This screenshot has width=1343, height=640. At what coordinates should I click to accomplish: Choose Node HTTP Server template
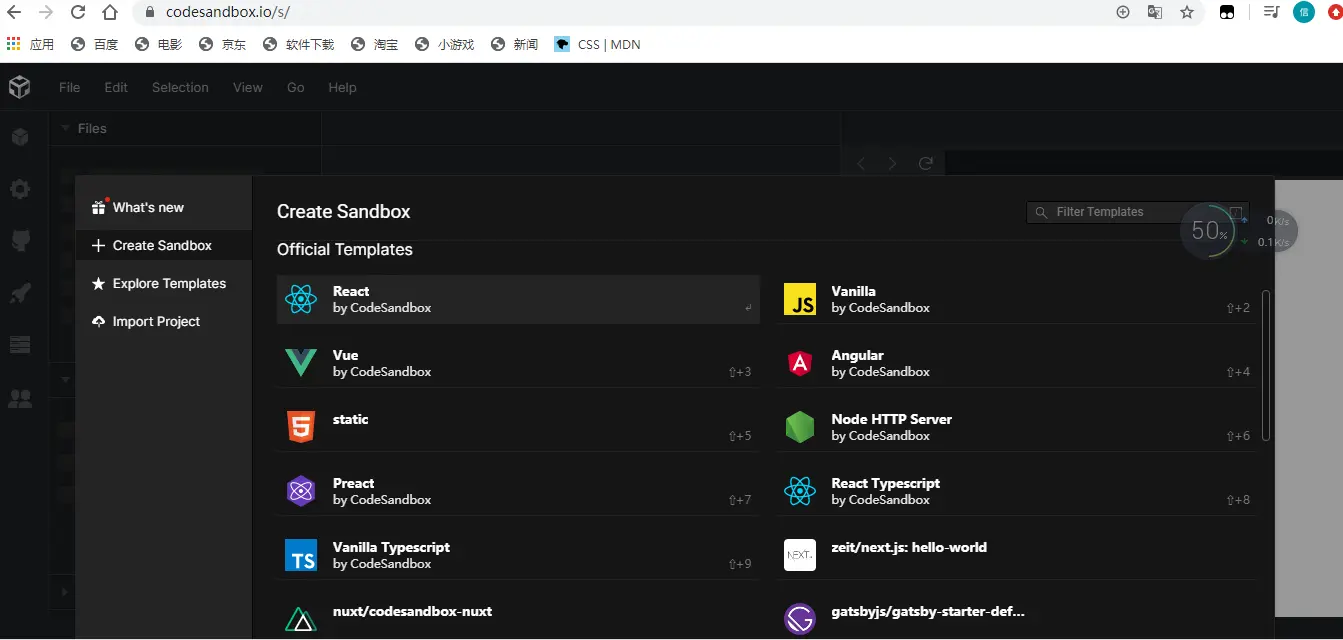(x=1016, y=427)
